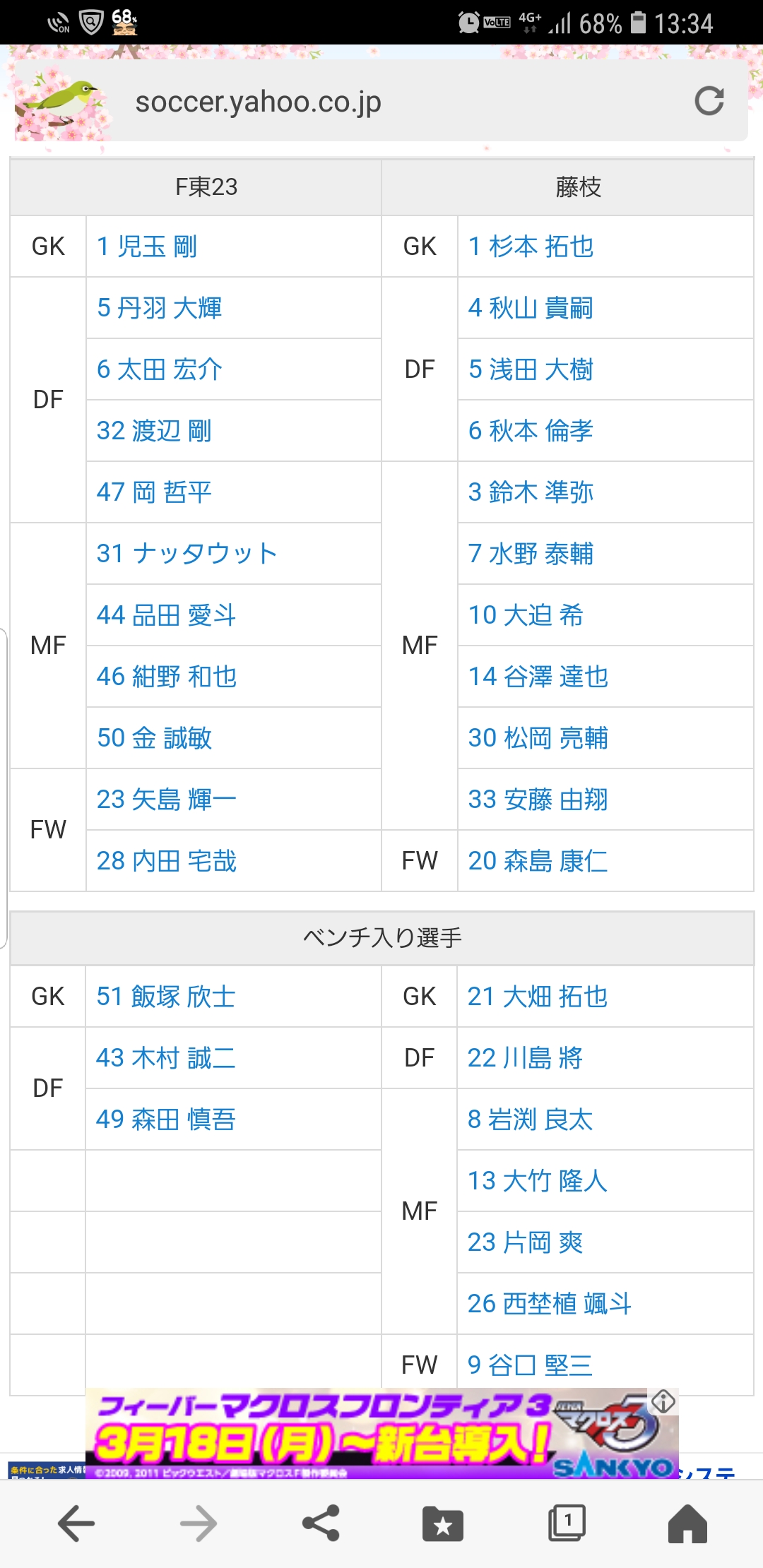Open player link 10 大迫 希

click(526, 615)
